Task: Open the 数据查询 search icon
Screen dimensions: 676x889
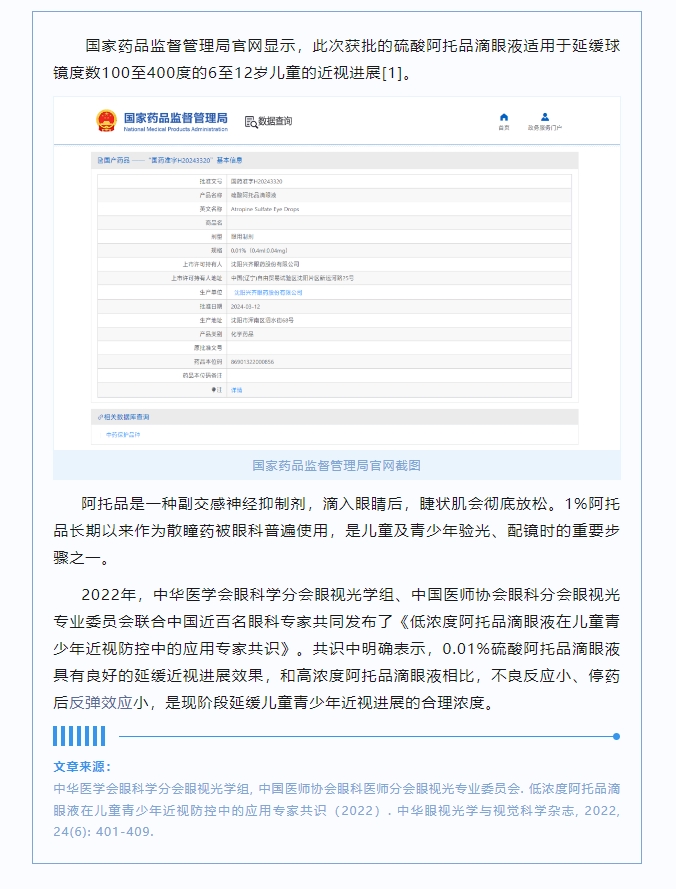Action: pyautogui.click(x=251, y=122)
